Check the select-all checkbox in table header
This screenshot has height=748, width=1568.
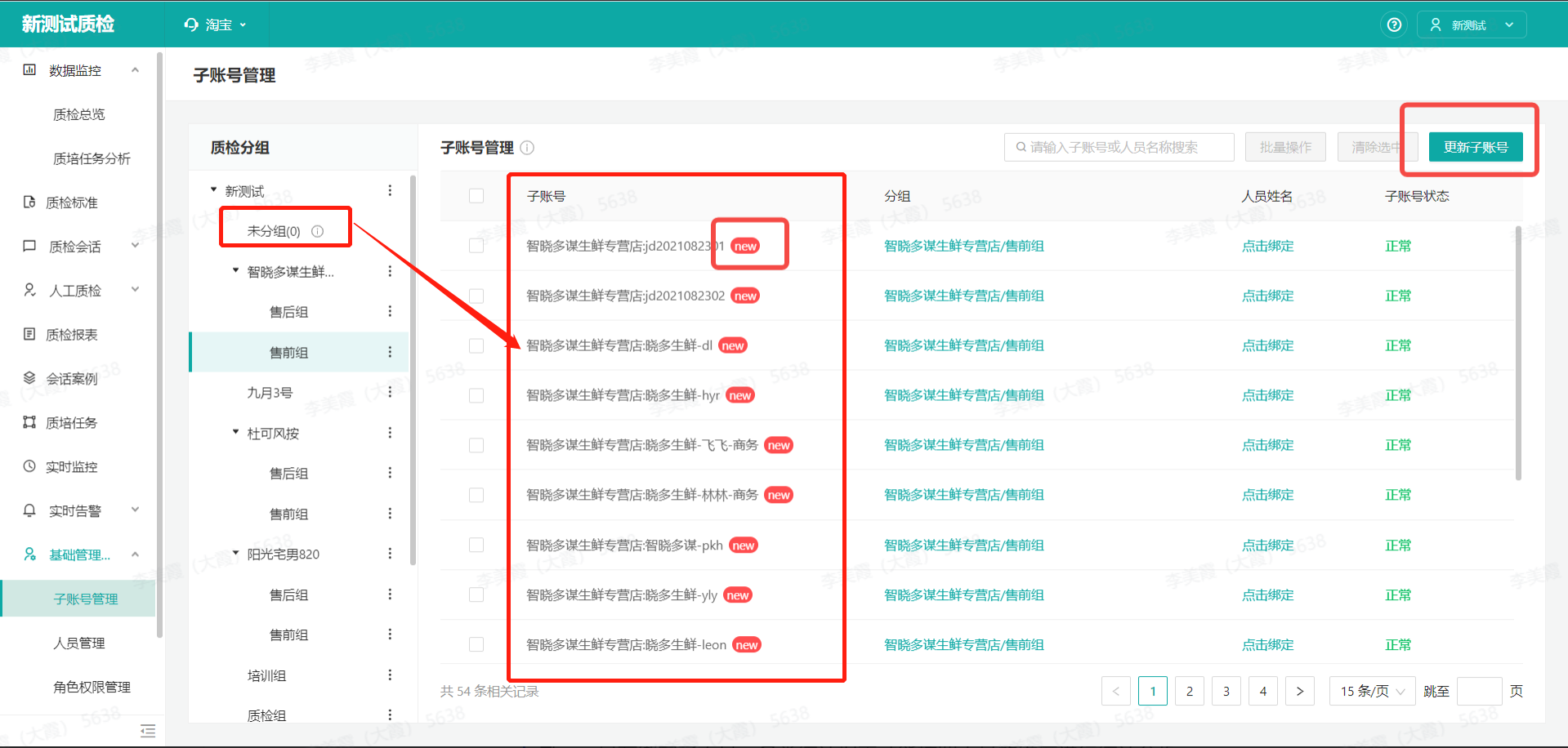(x=476, y=196)
